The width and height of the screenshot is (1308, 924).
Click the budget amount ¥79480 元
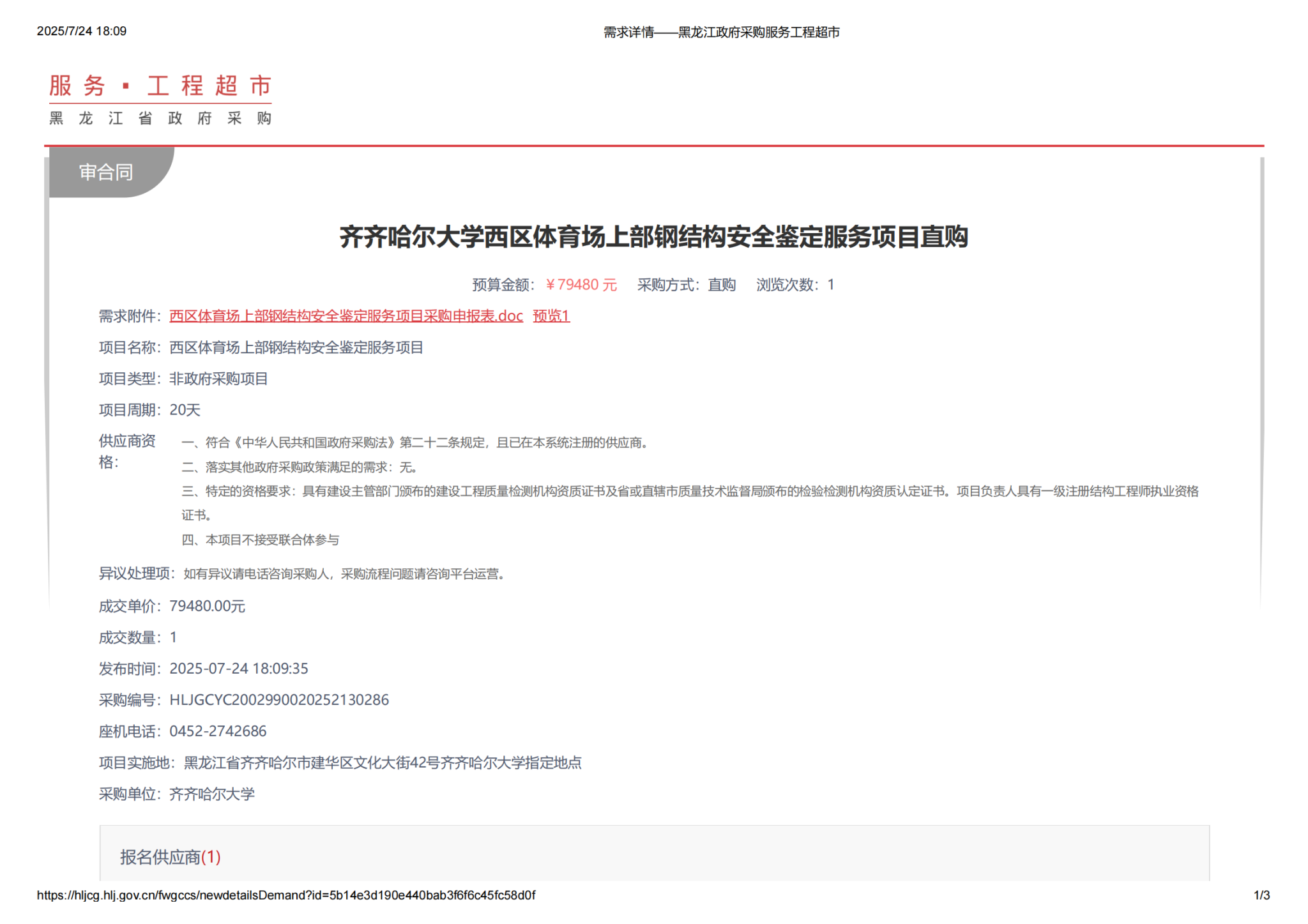click(581, 285)
